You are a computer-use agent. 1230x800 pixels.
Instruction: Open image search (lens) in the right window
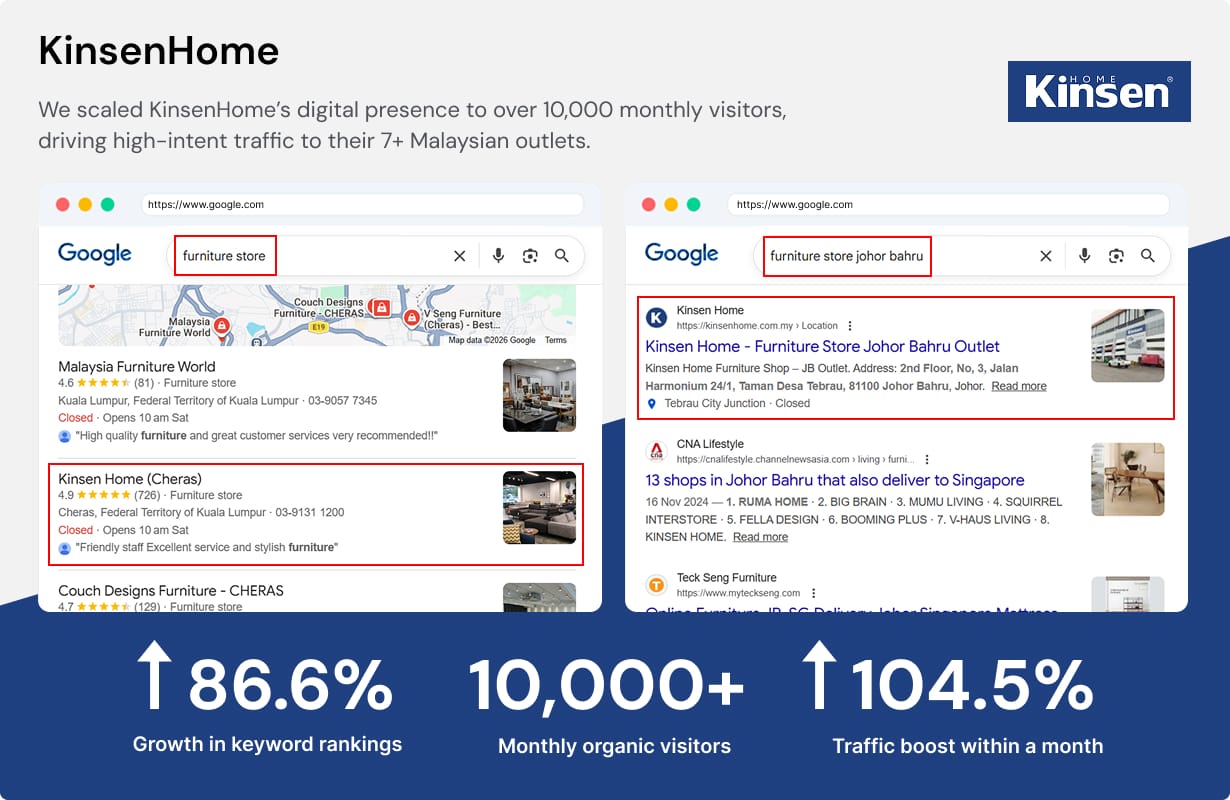tap(1116, 256)
